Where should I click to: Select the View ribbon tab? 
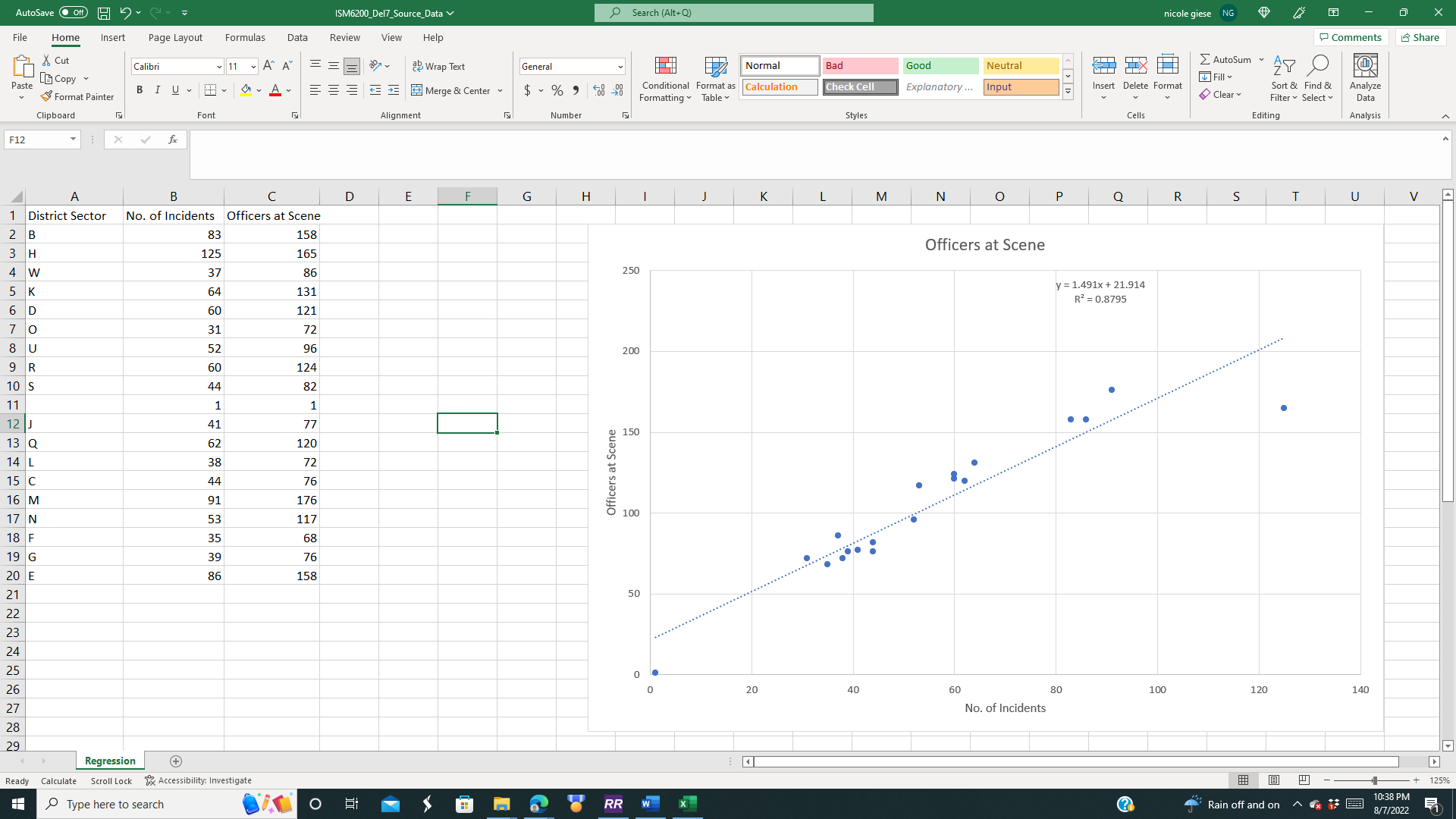tap(392, 38)
